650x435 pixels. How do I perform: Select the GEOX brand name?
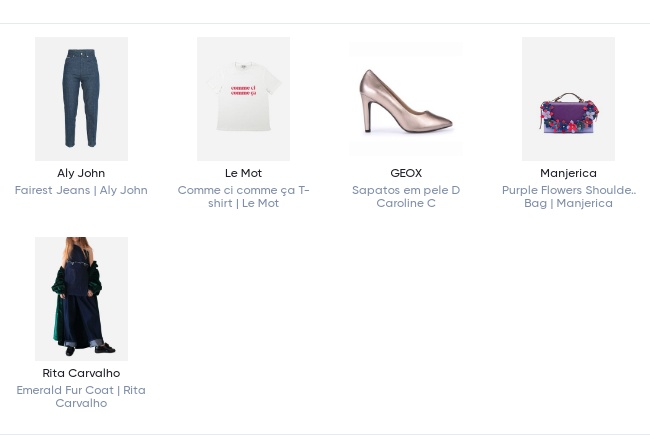(x=406, y=173)
